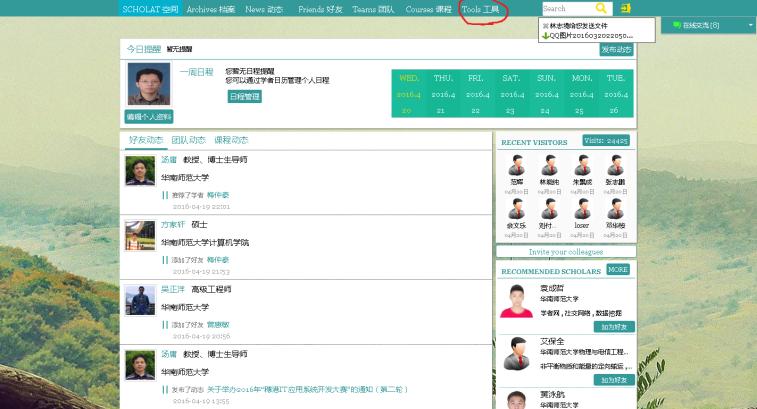Click the 日程管理 button
The image size is (757, 409).
point(244,97)
